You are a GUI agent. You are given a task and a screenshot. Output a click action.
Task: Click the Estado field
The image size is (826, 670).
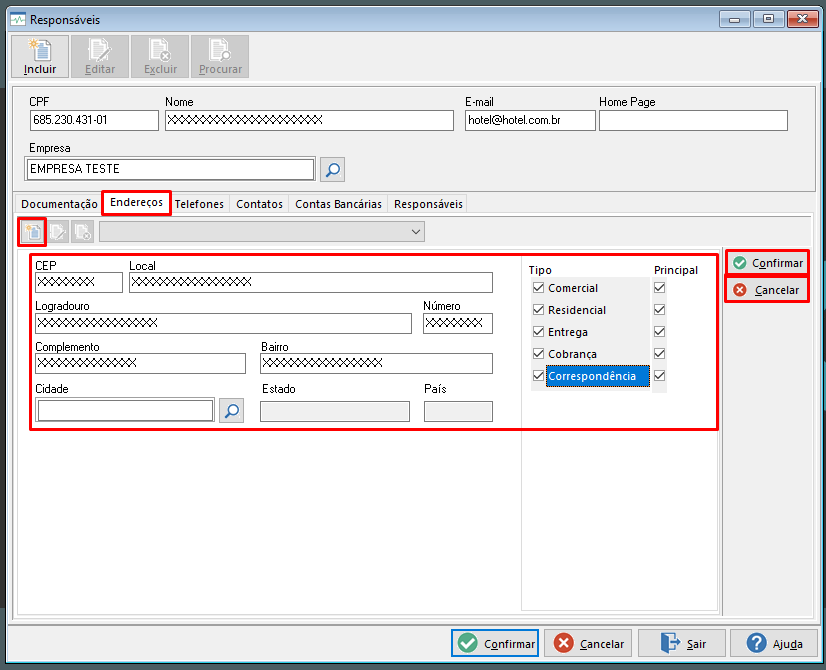tap(335, 411)
